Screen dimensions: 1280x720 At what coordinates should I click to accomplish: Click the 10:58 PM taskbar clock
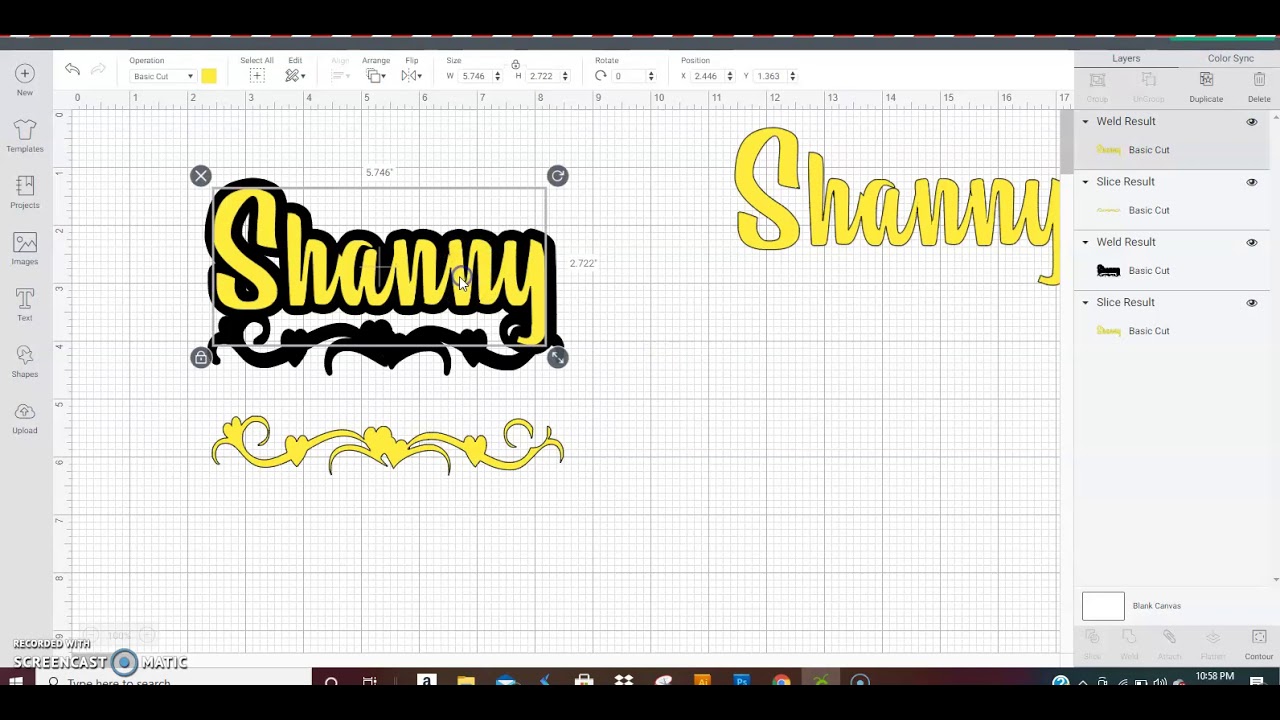point(1214,678)
